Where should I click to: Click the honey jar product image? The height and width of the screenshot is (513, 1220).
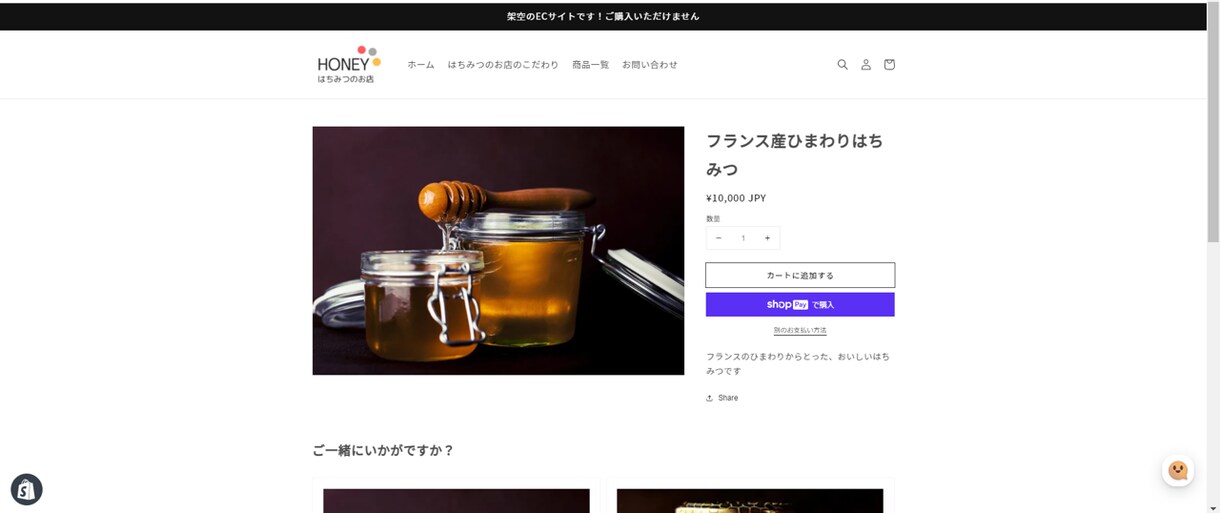click(498, 250)
